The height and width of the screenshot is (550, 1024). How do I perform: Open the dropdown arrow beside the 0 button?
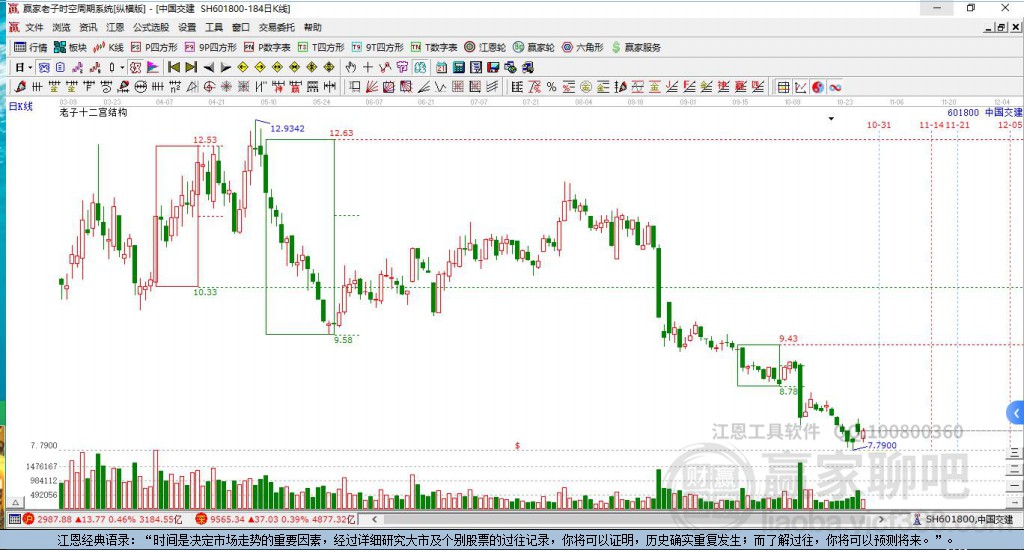click(122, 67)
